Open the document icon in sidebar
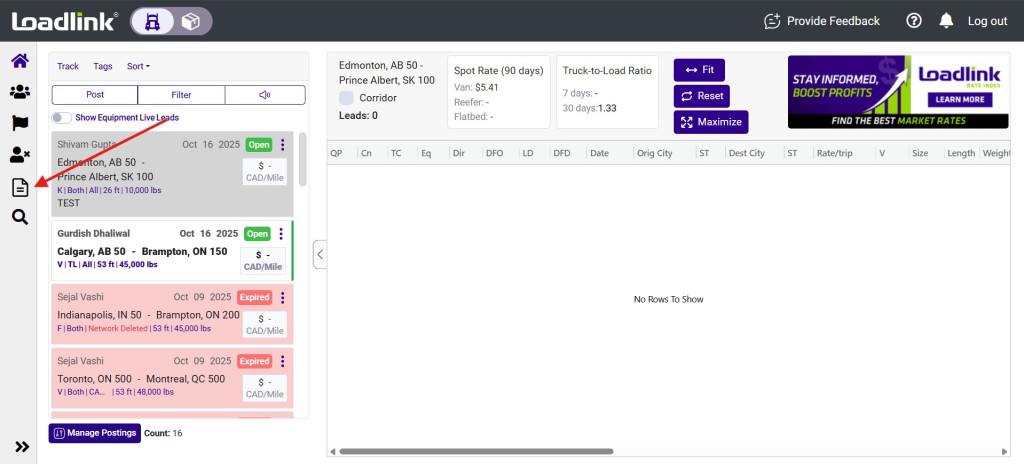The image size is (1024, 464). [19, 187]
